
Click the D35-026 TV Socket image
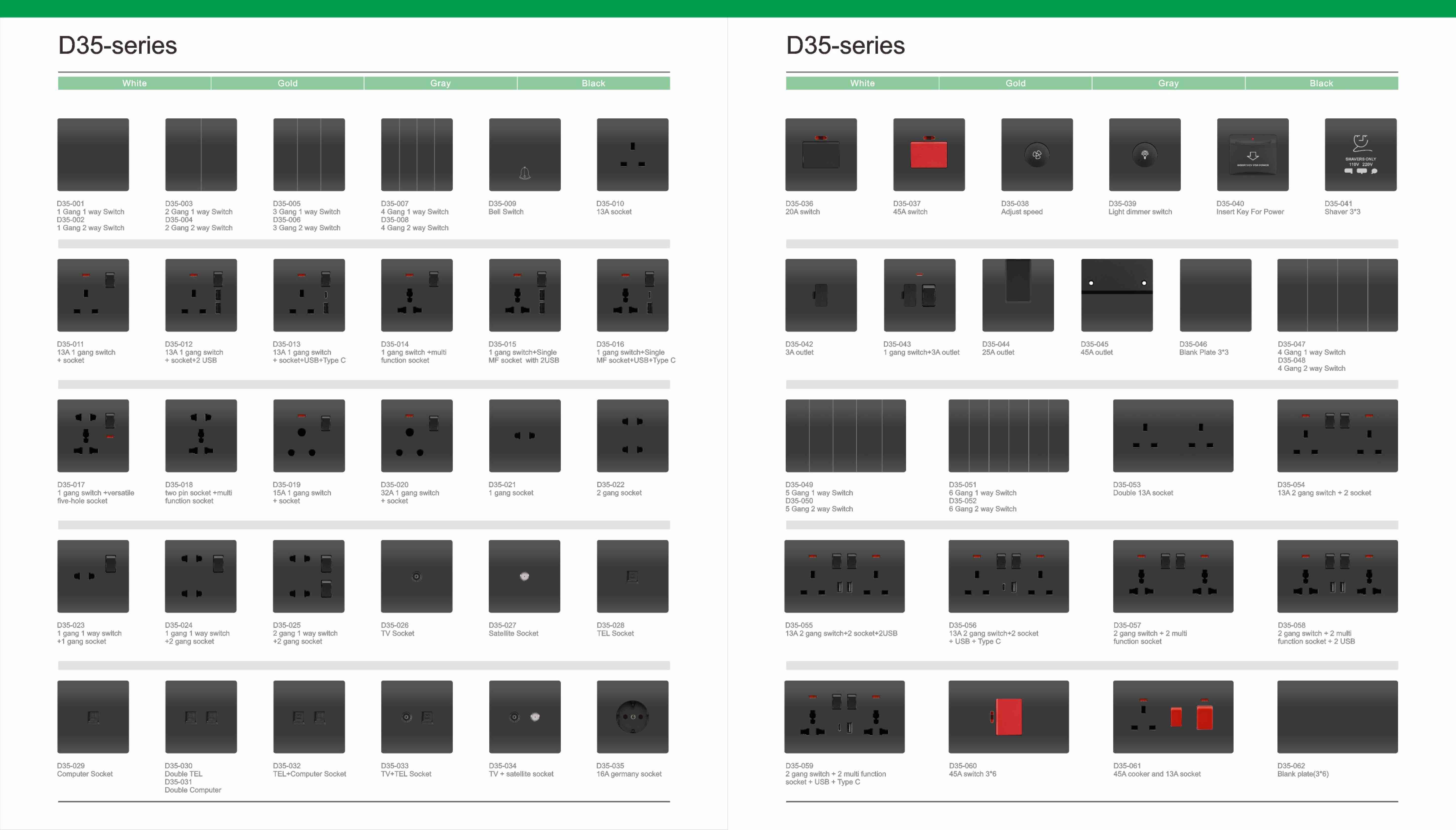pyautogui.click(x=417, y=576)
